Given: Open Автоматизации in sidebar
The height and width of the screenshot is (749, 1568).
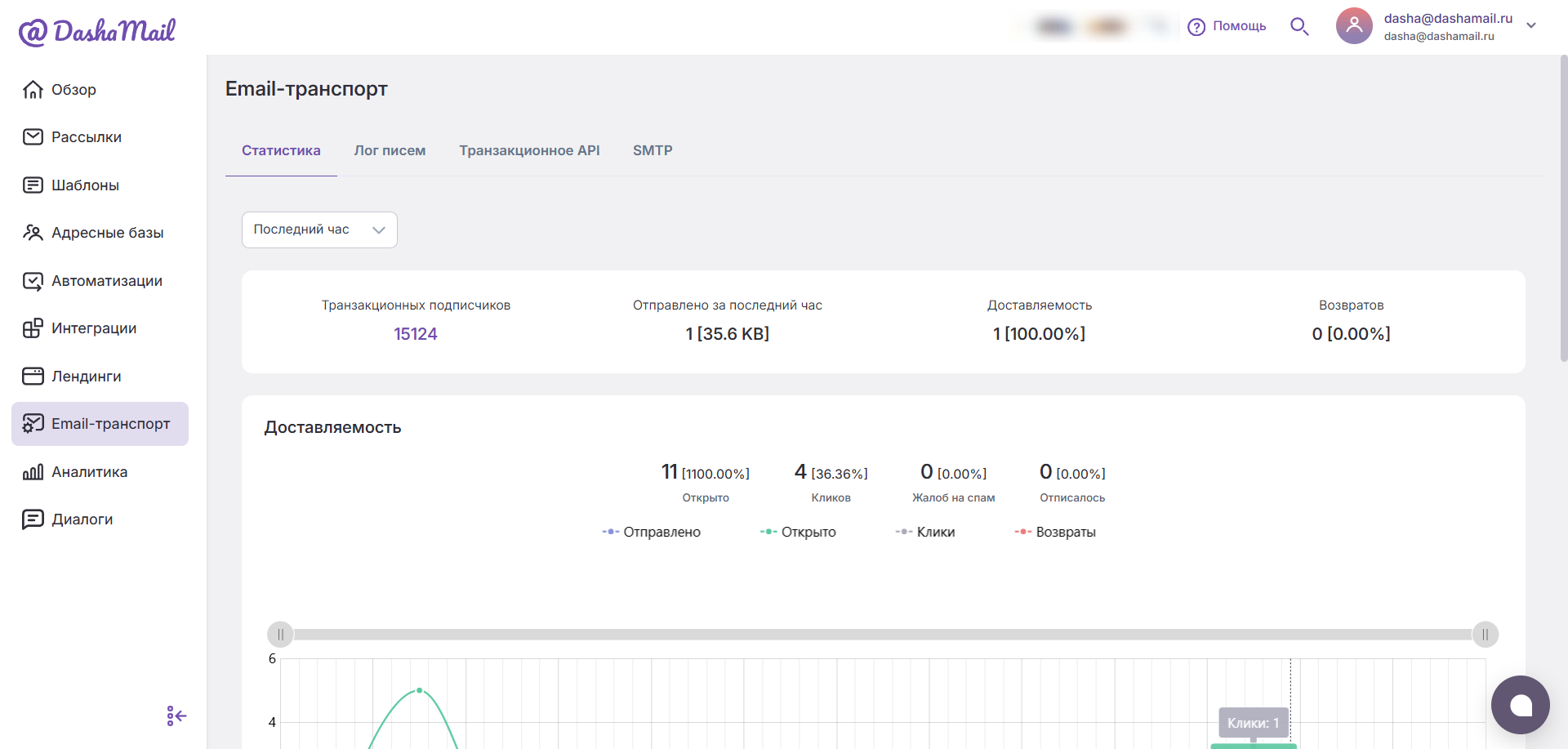Looking at the screenshot, I should point(100,281).
